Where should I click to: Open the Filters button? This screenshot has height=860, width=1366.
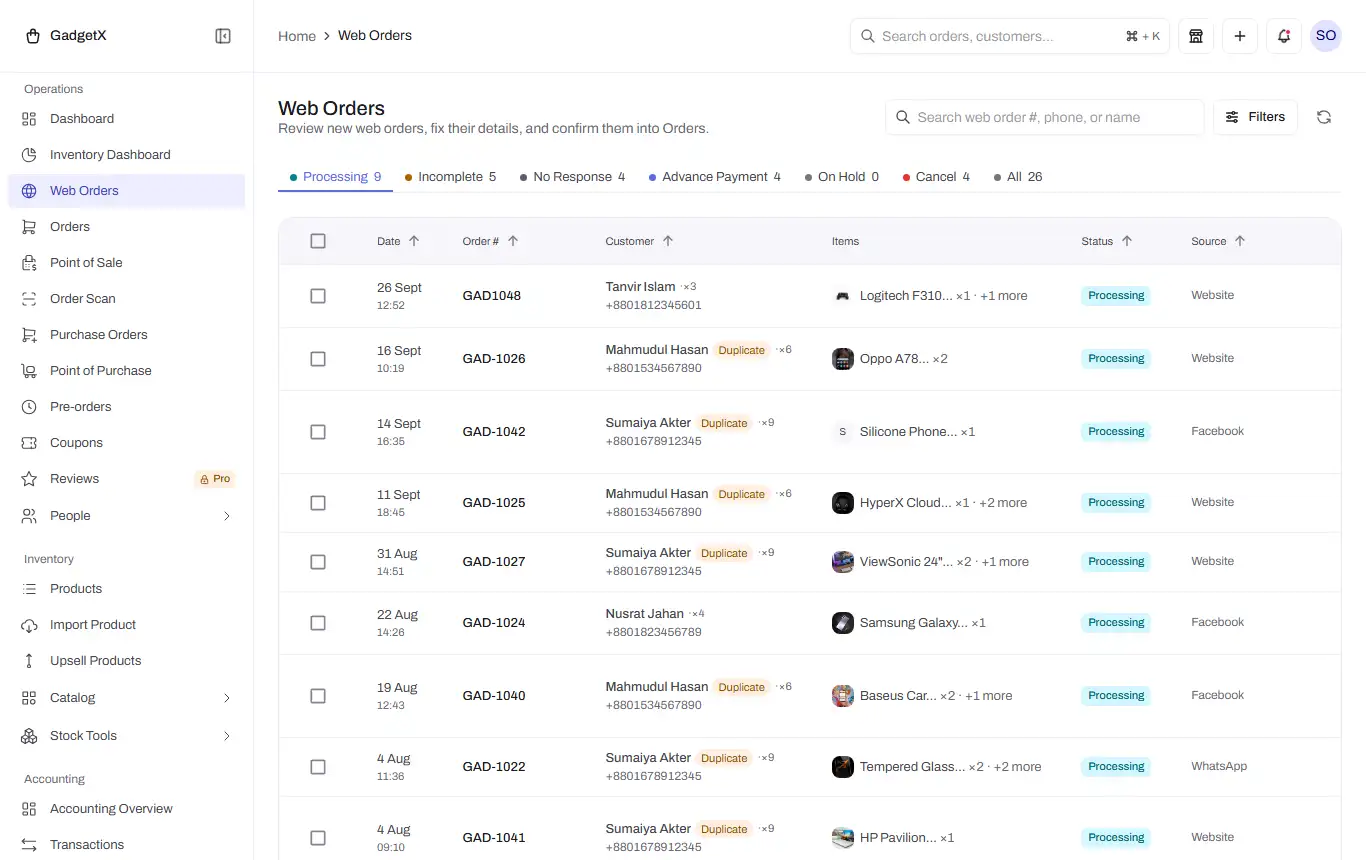(1256, 117)
